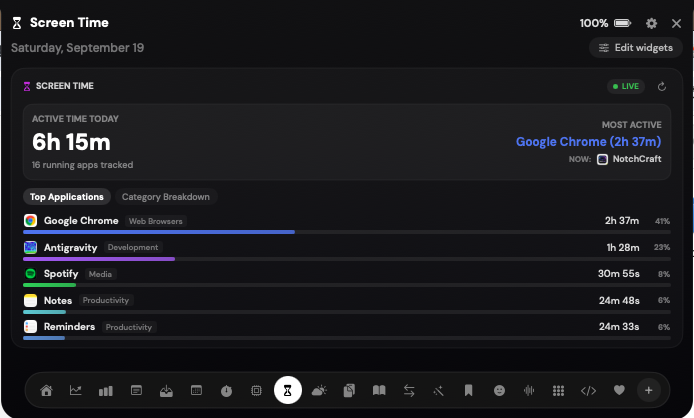Screen dimensions: 694x418
Task: Click the pink hourglass icon by SCREEN TIME header
Action: click(x=27, y=86)
